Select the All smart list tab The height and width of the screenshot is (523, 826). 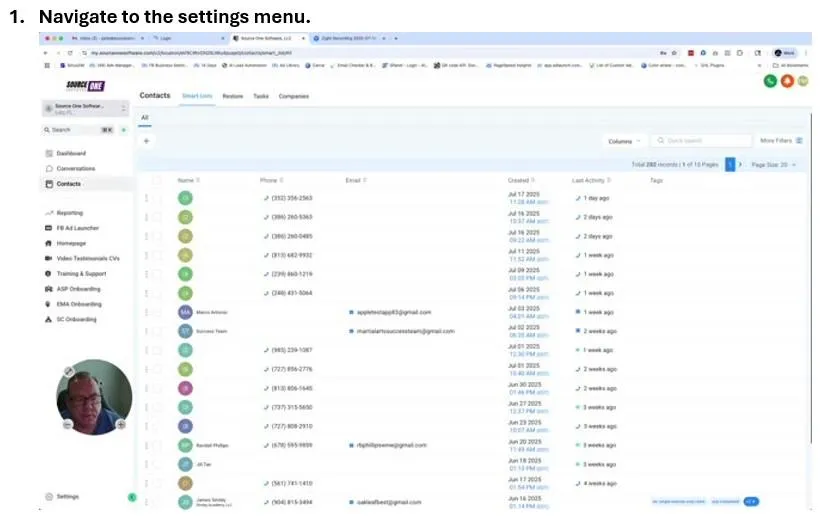pos(145,117)
